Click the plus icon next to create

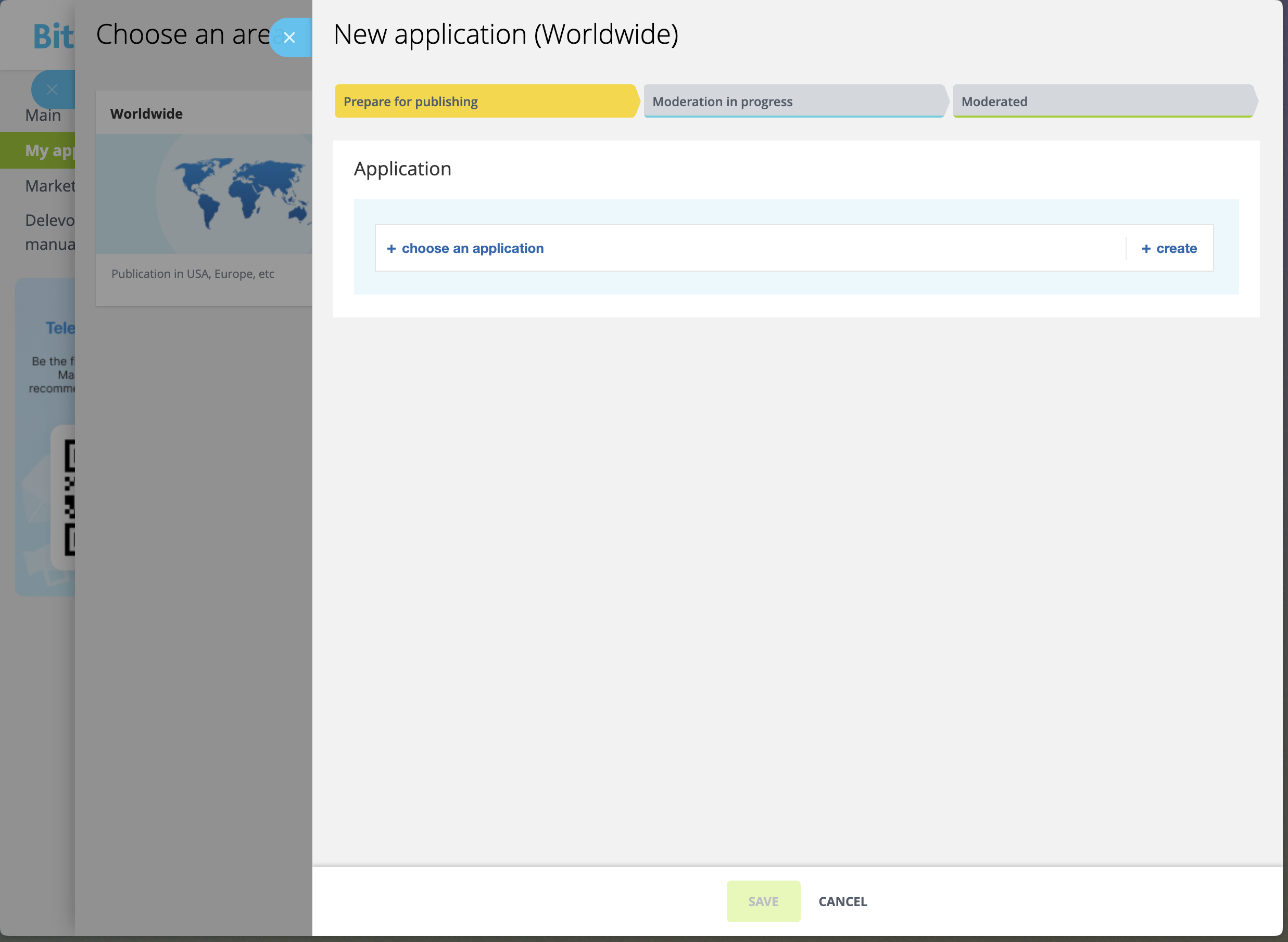[1146, 249]
